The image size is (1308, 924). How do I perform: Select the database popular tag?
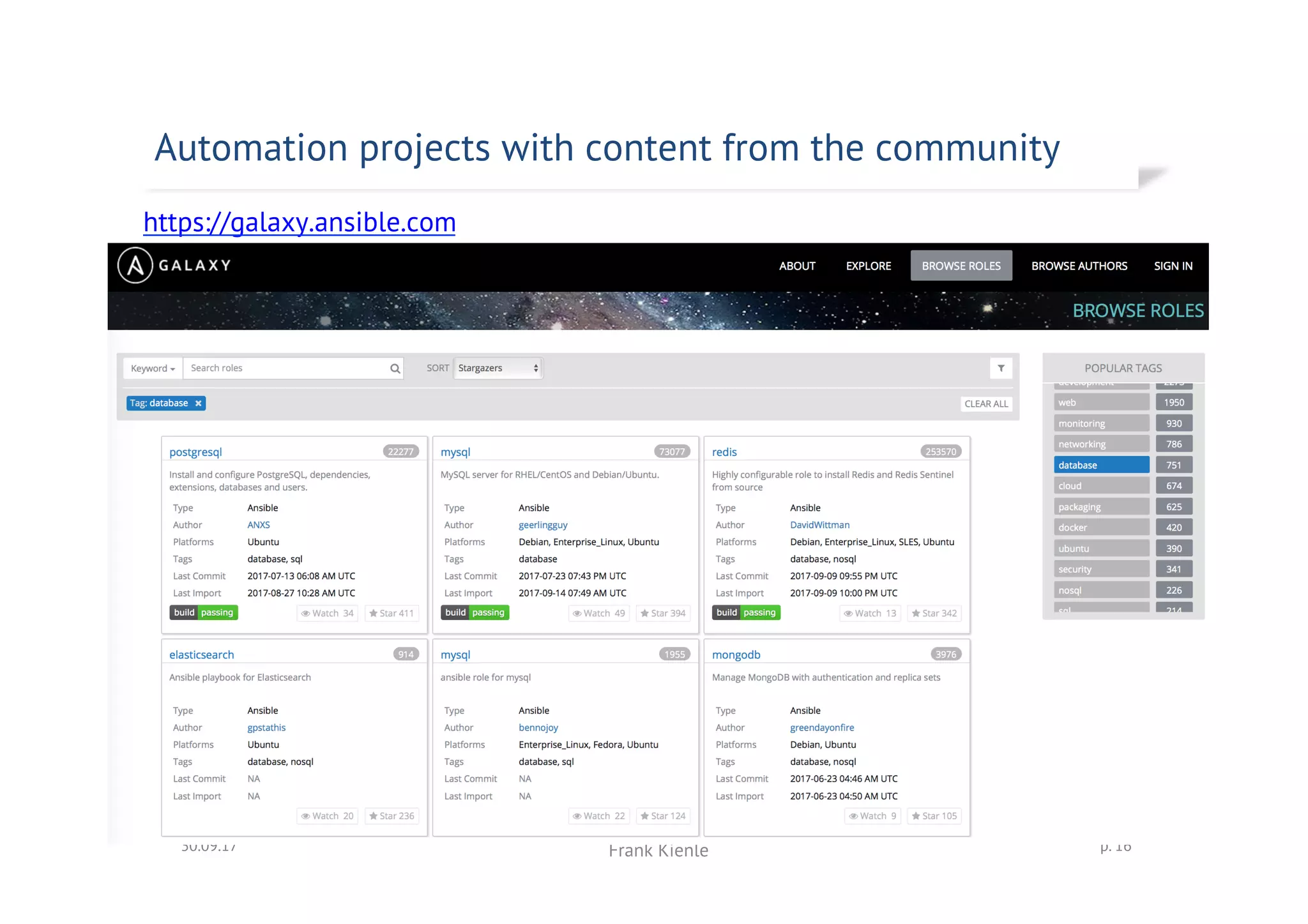(1101, 465)
